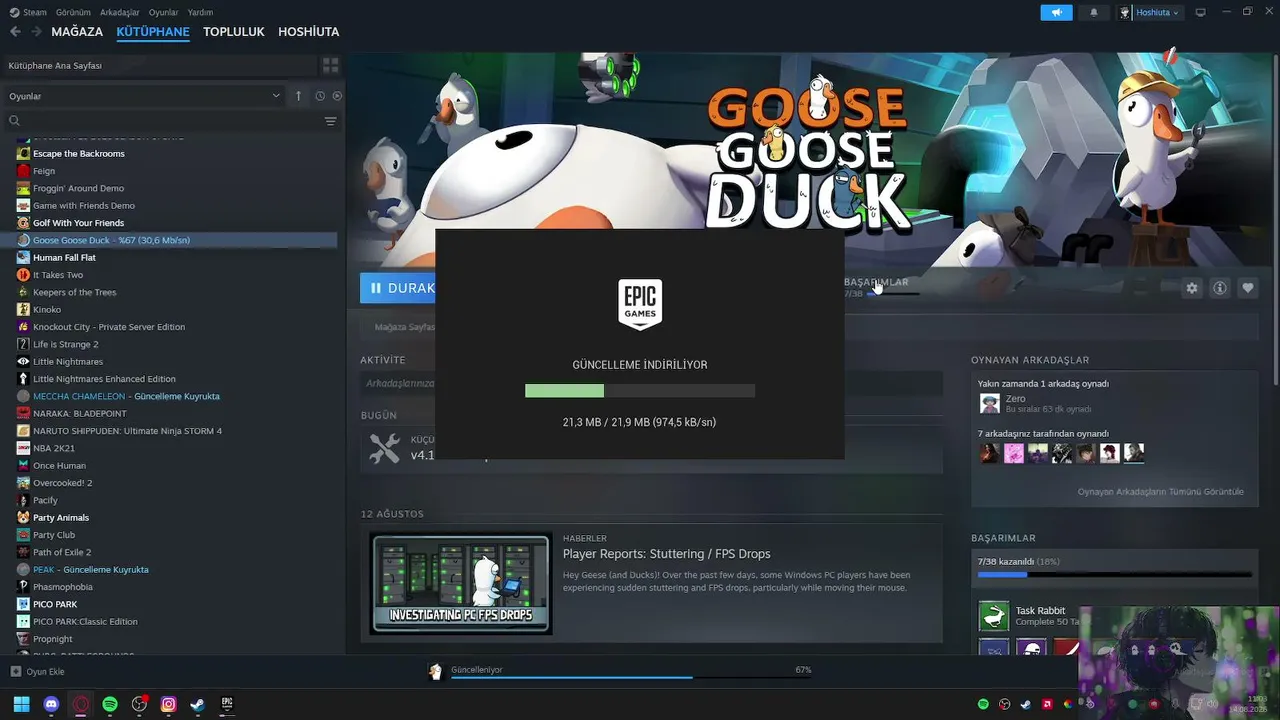Open downloads via the Güncelleniyor progress bar
Viewport: 1280px width, 720px height.
(x=631, y=677)
